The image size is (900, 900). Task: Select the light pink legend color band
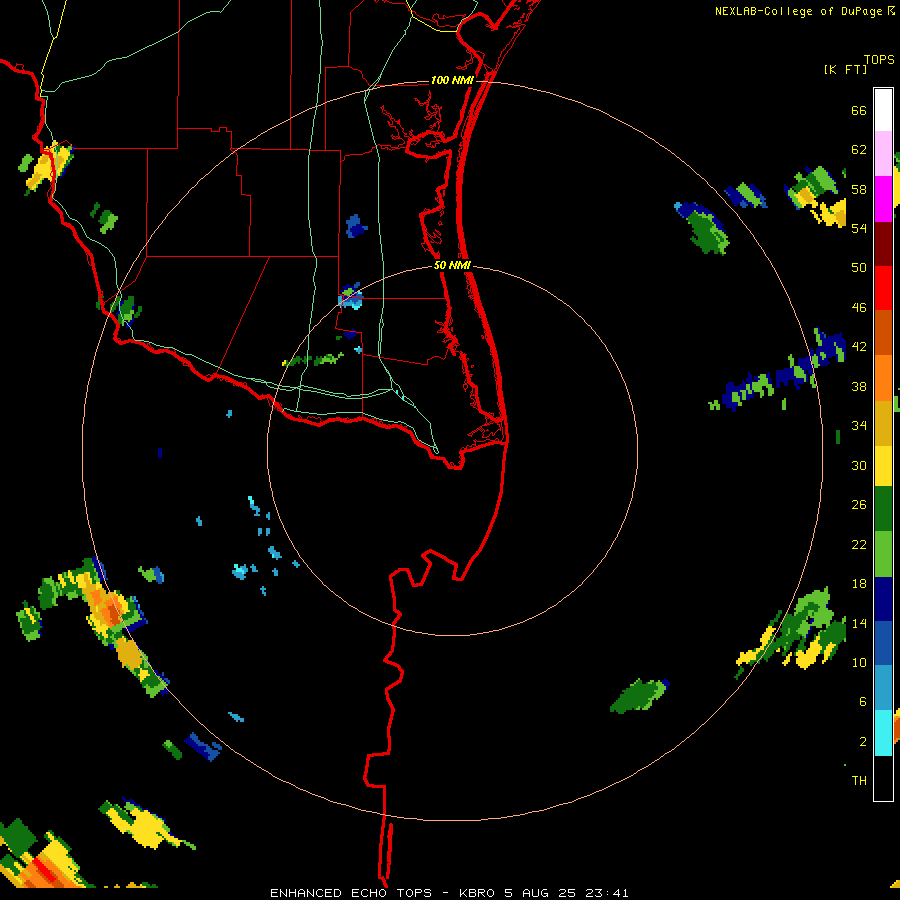(883, 154)
